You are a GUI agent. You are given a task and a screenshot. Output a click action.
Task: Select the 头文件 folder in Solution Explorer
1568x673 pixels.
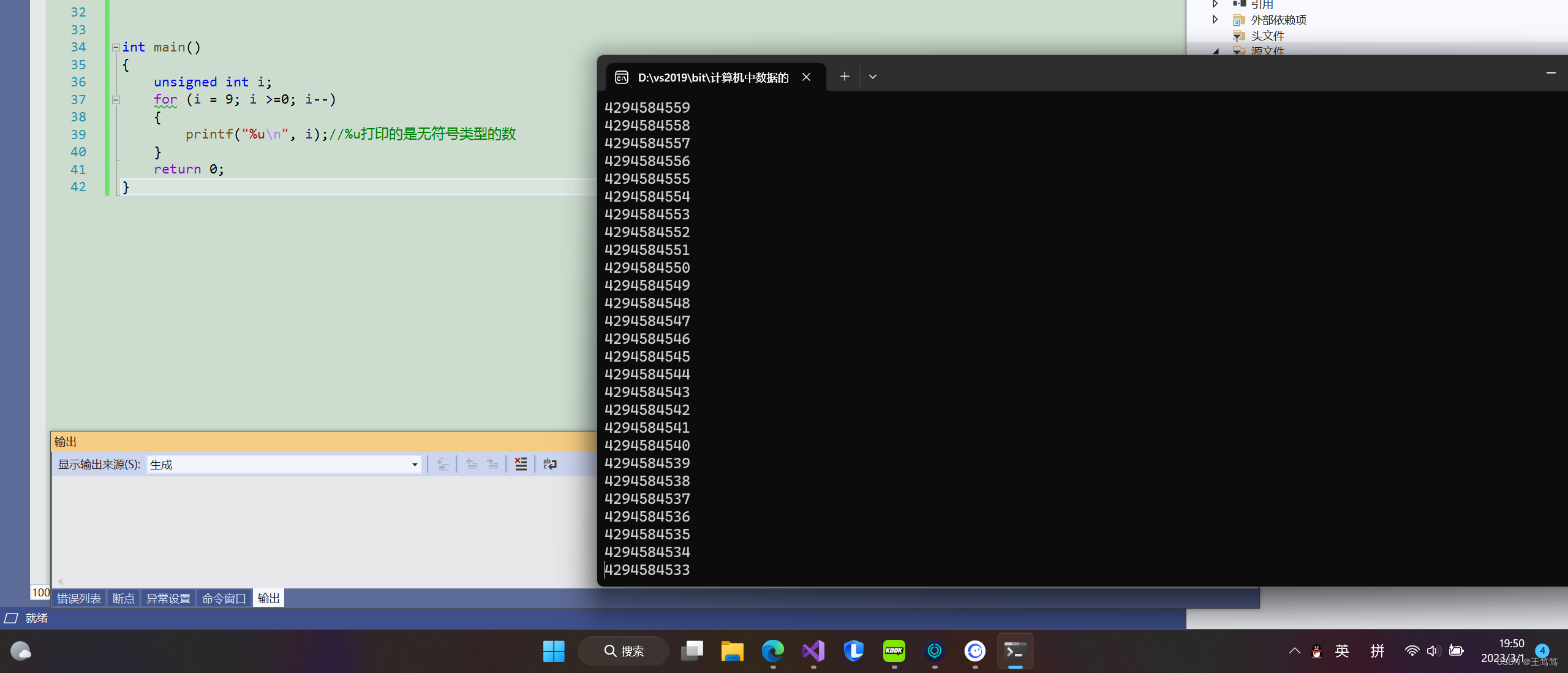pos(1267,36)
